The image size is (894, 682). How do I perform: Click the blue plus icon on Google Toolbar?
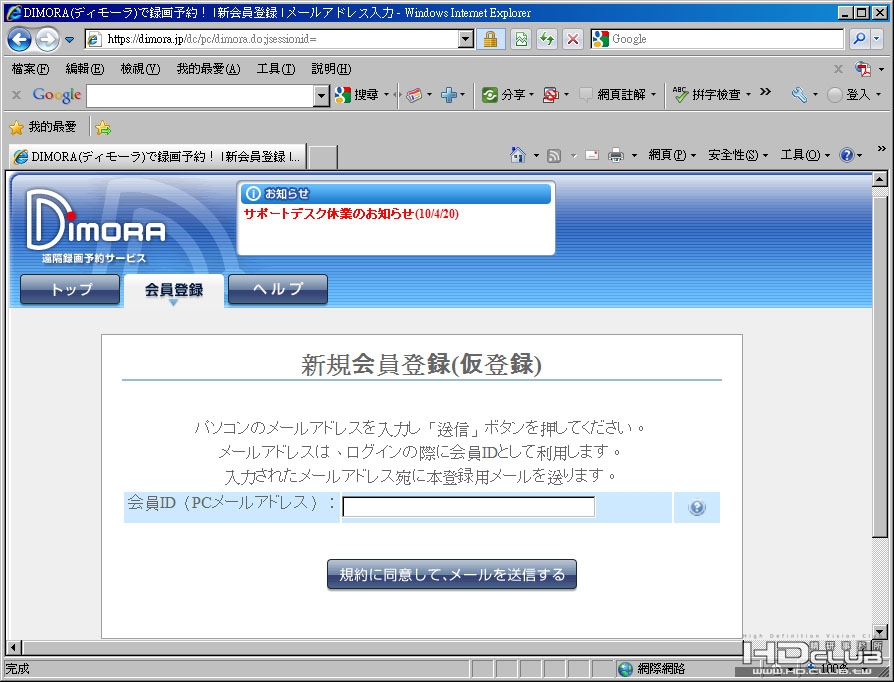(449, 95)
